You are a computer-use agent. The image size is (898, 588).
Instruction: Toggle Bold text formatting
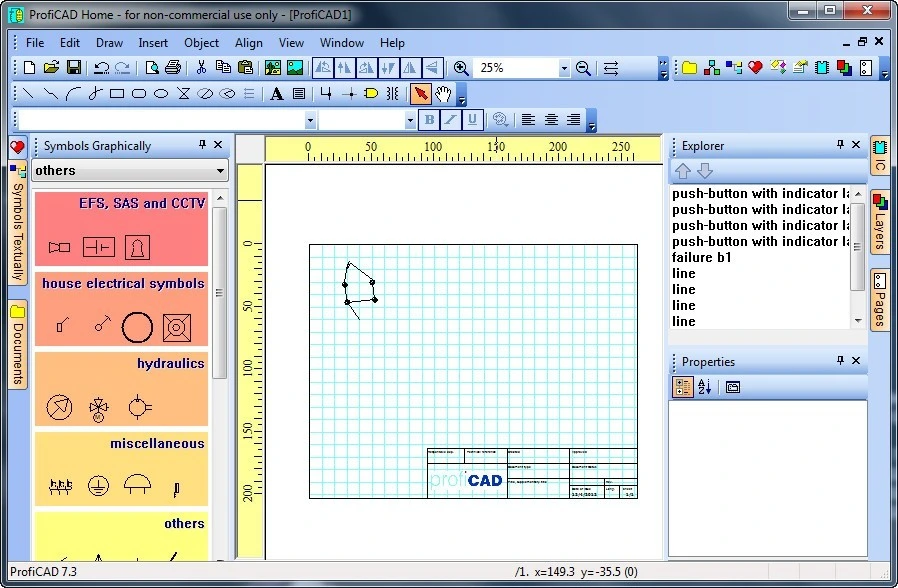429,120
